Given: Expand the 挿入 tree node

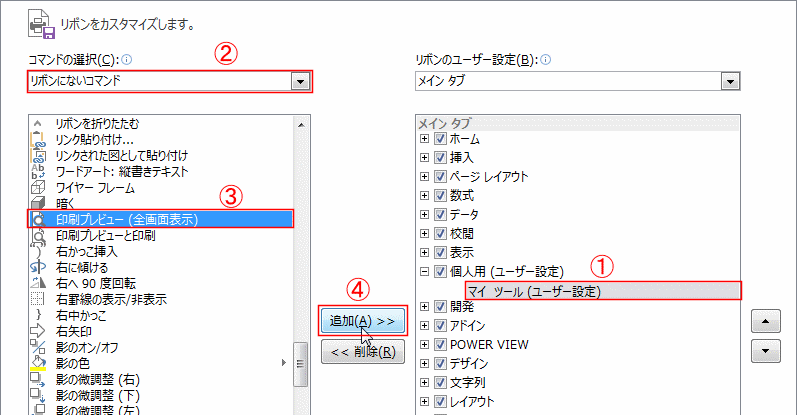Looking at the screenshot, I should click(x=424, y=158).
